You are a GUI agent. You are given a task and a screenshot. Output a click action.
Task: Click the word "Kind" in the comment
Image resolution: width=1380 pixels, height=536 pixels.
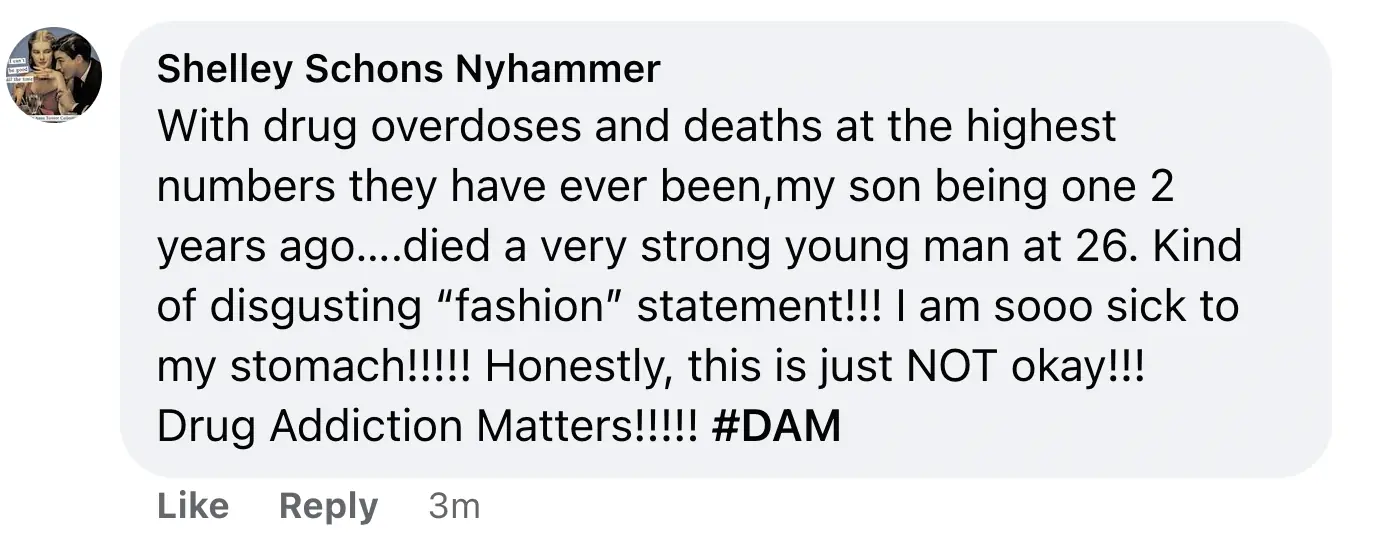(x=1197, y=247)
